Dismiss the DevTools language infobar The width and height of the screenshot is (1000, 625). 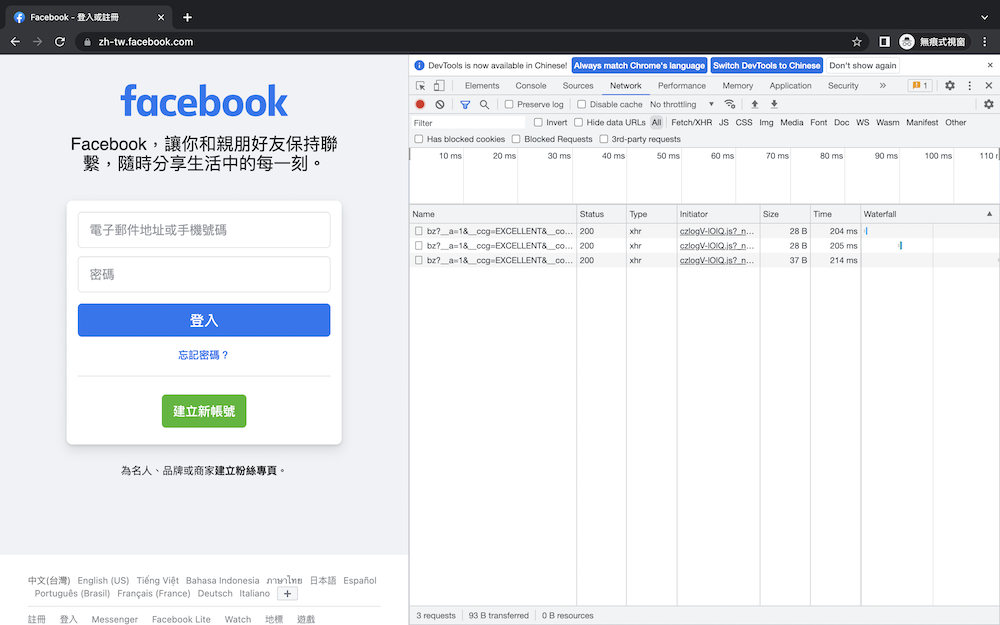click(990, 65)
